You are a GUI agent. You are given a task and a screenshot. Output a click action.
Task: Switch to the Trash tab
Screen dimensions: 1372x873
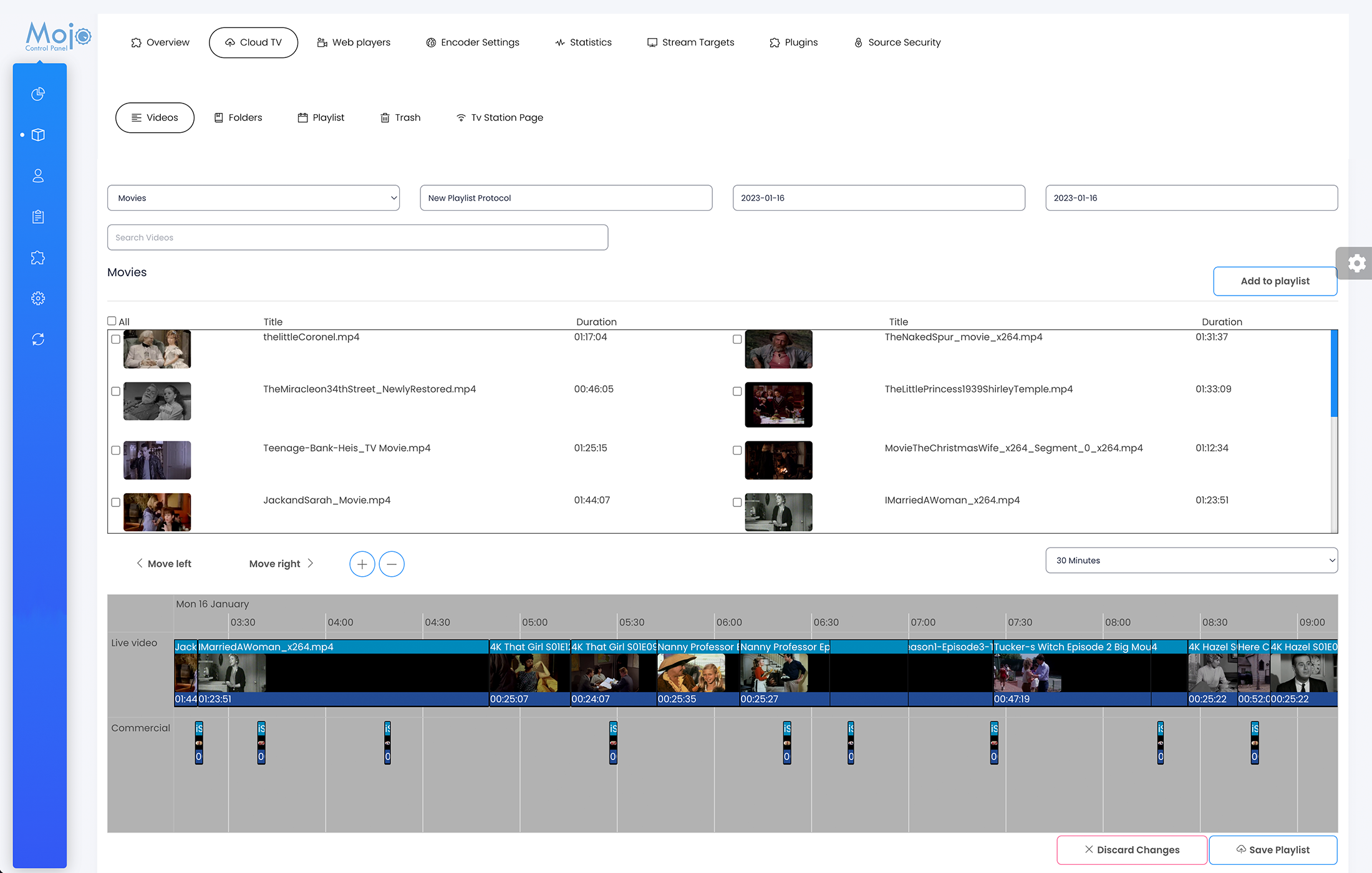click(400, 117)
